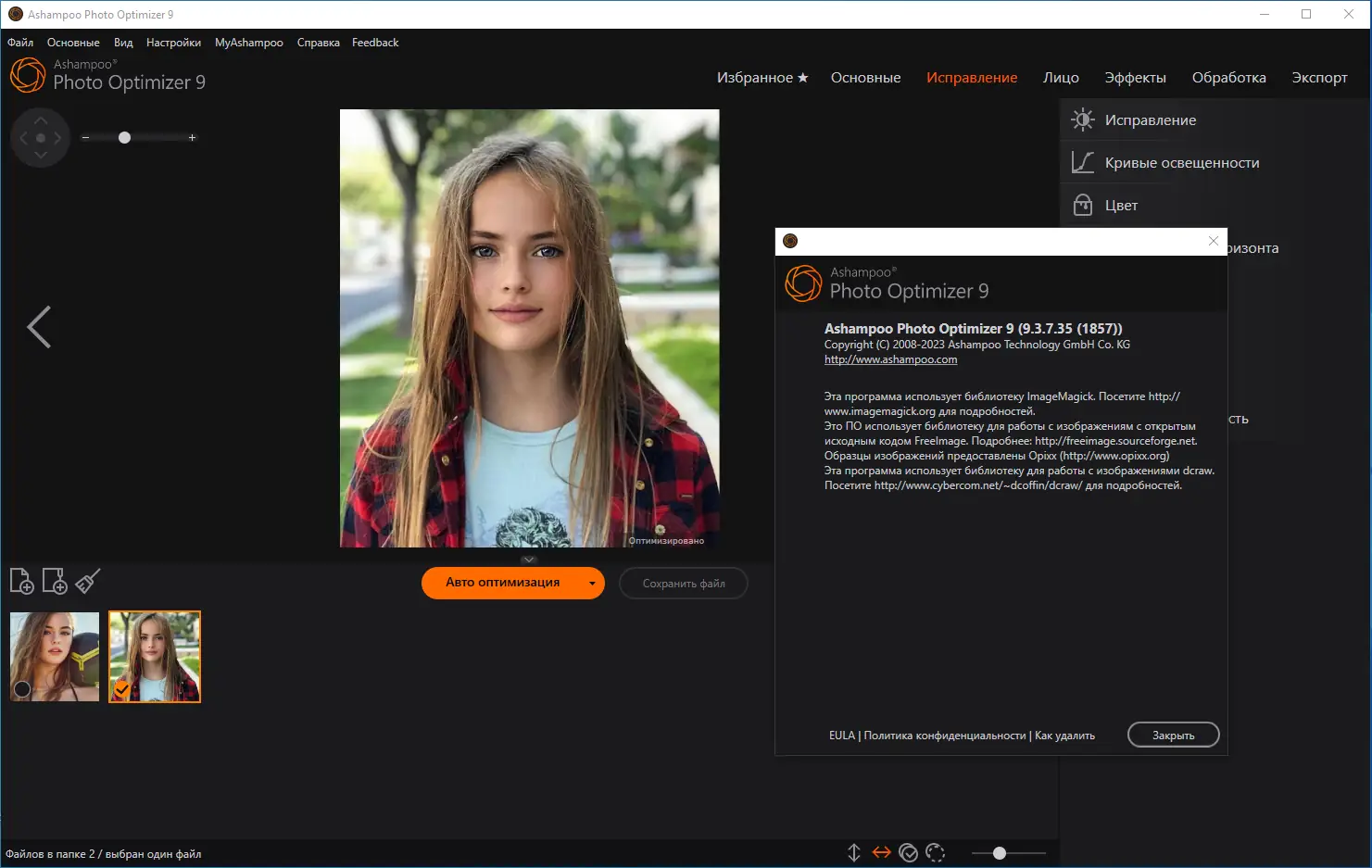The width and height of the screenshot is (1372, 868).
Task: Open the Авто оптимизация dropdown arrow
Action: [x=591, y=584]
